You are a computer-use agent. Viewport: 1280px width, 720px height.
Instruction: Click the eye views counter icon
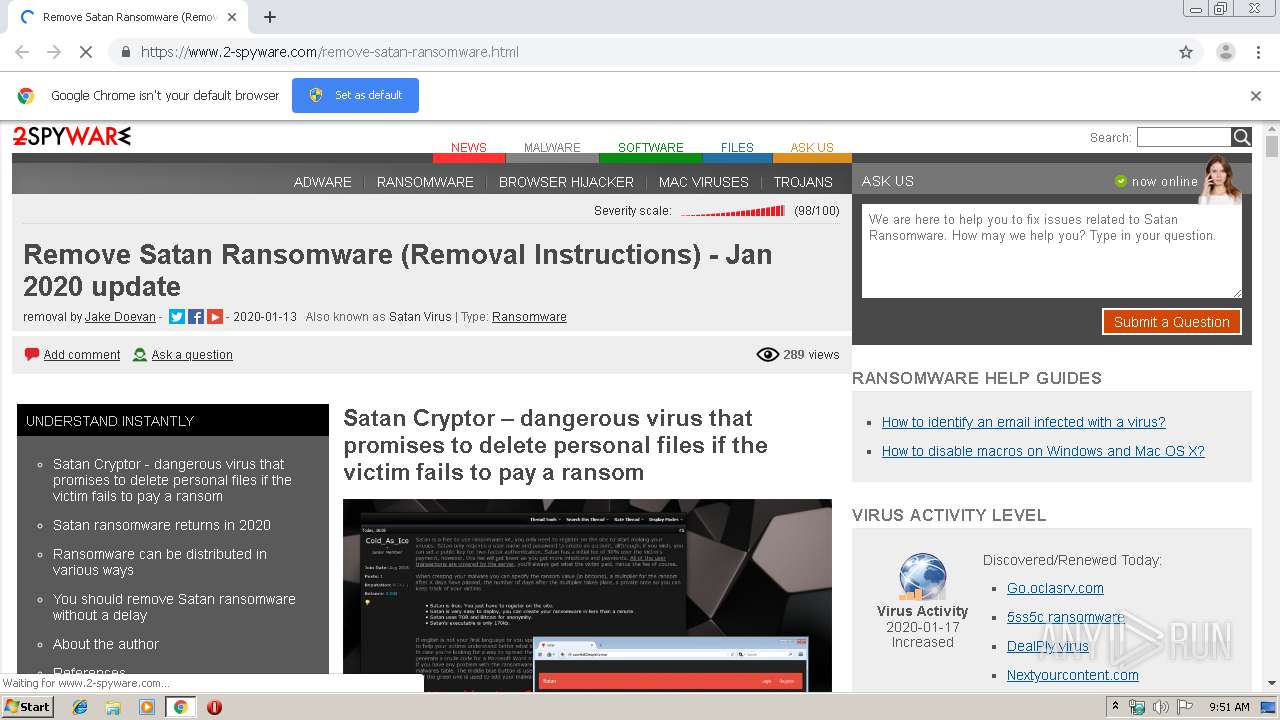click(x=767, y=355)
